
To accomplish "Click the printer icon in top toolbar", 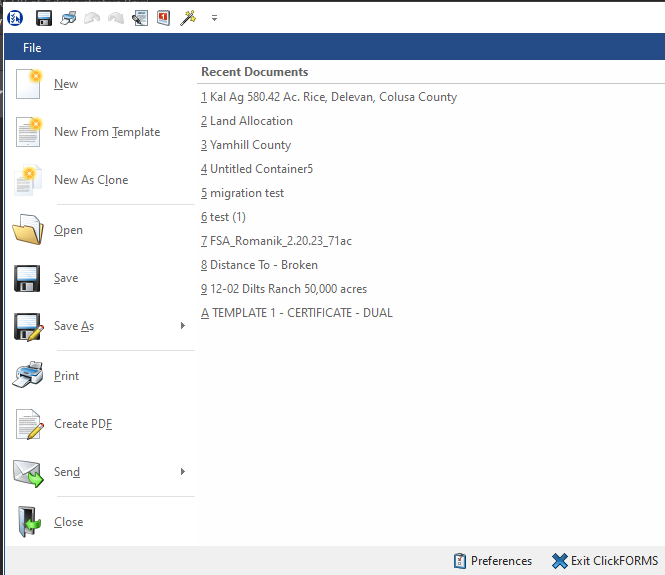I will click(68, 17).
